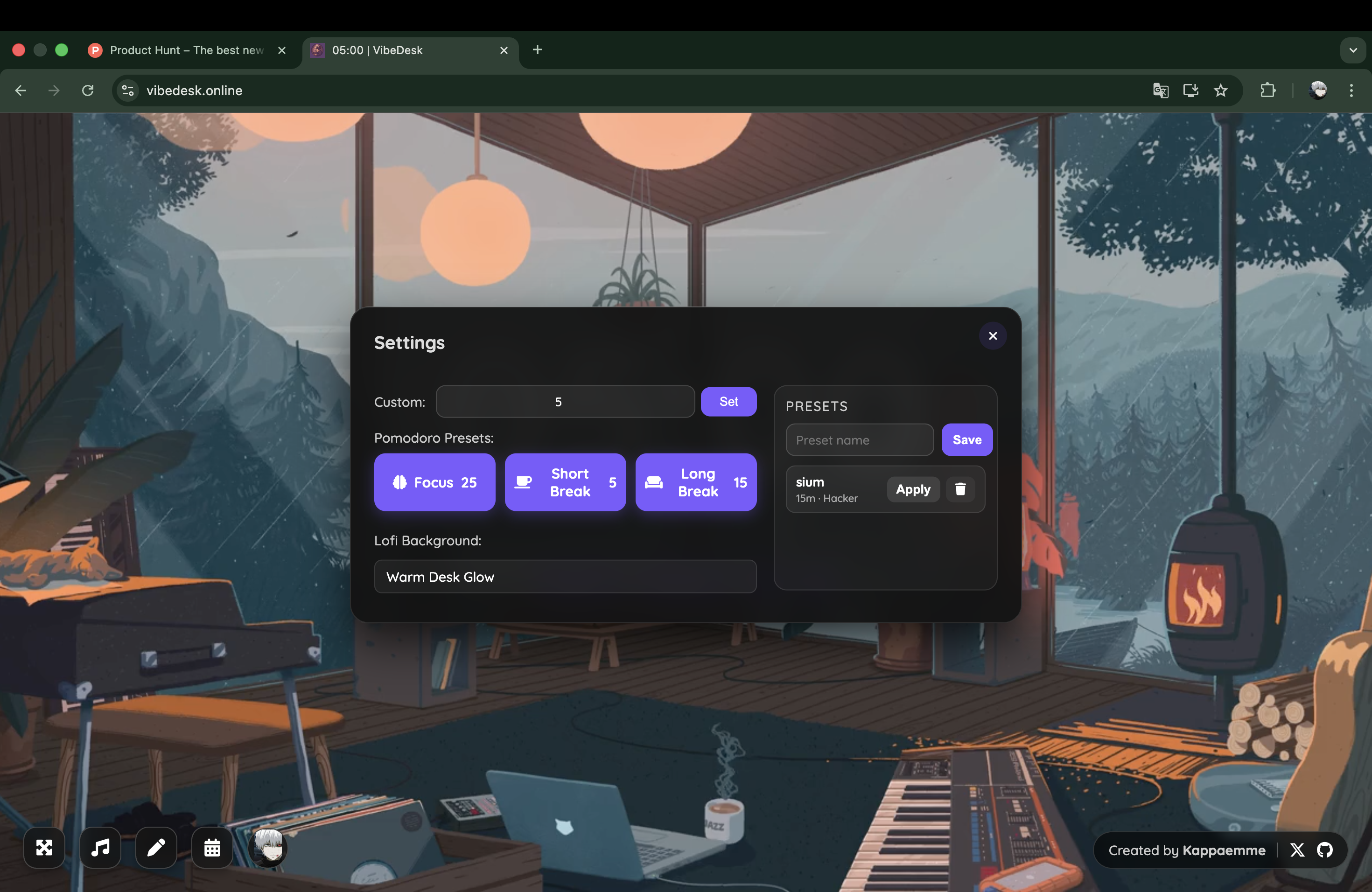
Task: Apply the sium preset
Action: (x=912, y=488)
